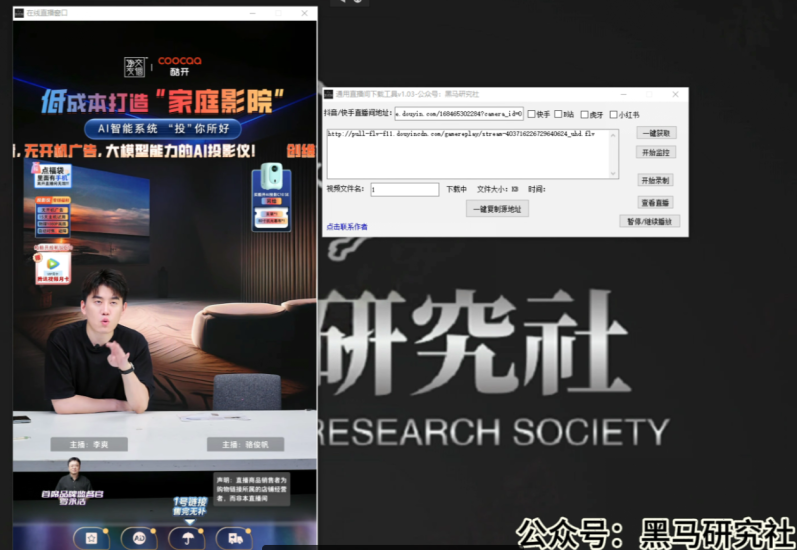Close the download tool window

pos(675,95)
